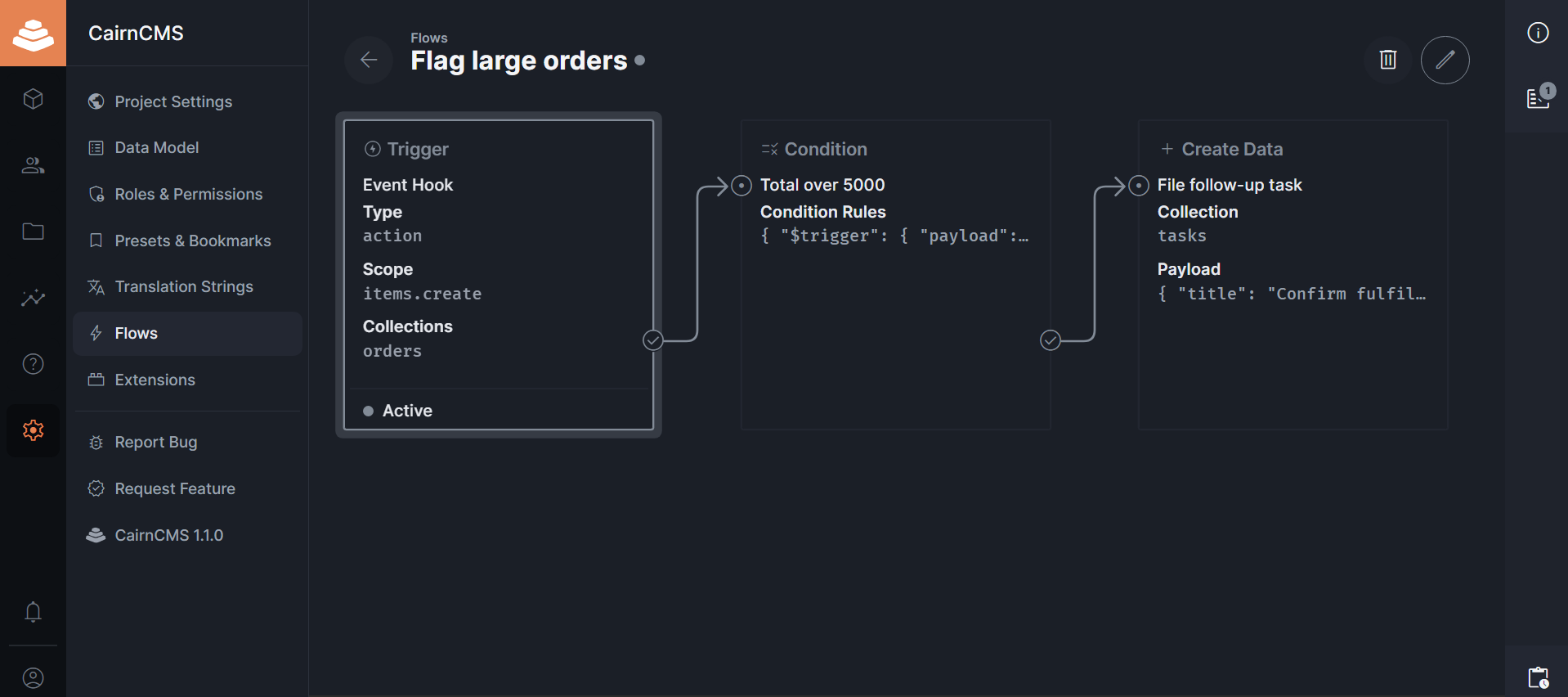1568x697 pixels.
Task: Click the items.create scope value
Action: pos(422,294)
